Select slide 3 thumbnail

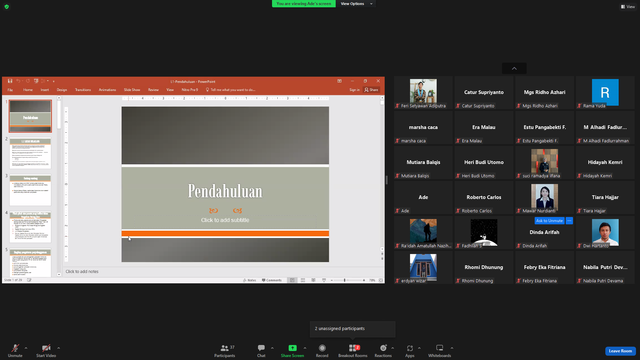(x=30, y=190)
